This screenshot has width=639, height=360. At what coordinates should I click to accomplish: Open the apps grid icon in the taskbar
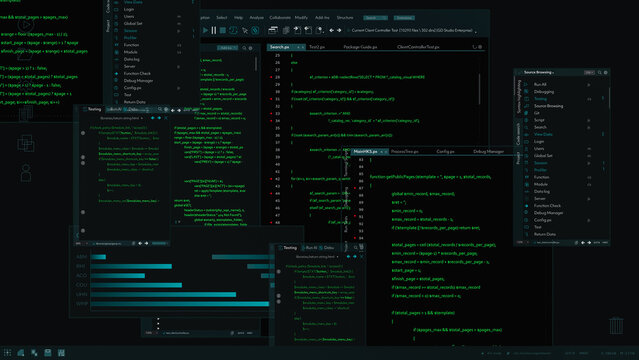[7, 353]
